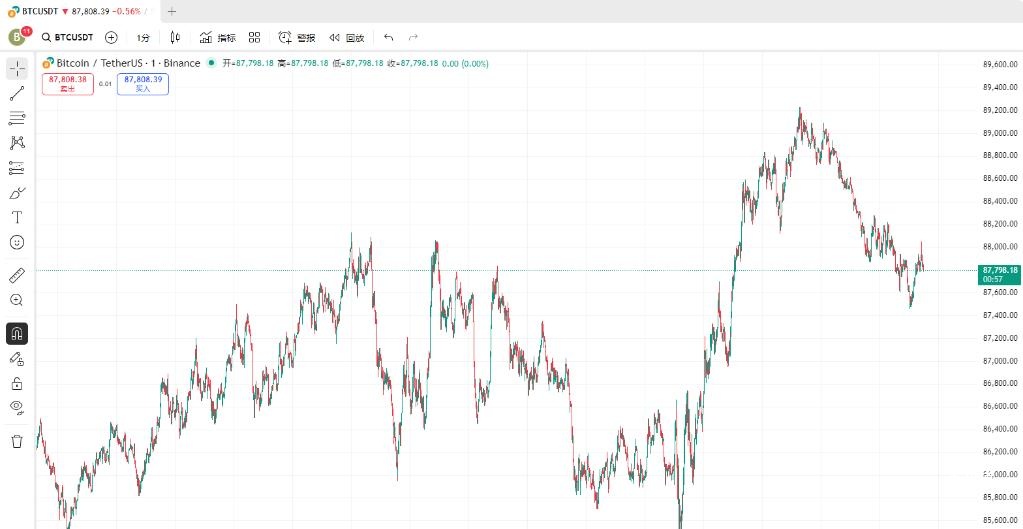
Task: Click the red 卖出 sell button
Action: (x=68, y=84)
